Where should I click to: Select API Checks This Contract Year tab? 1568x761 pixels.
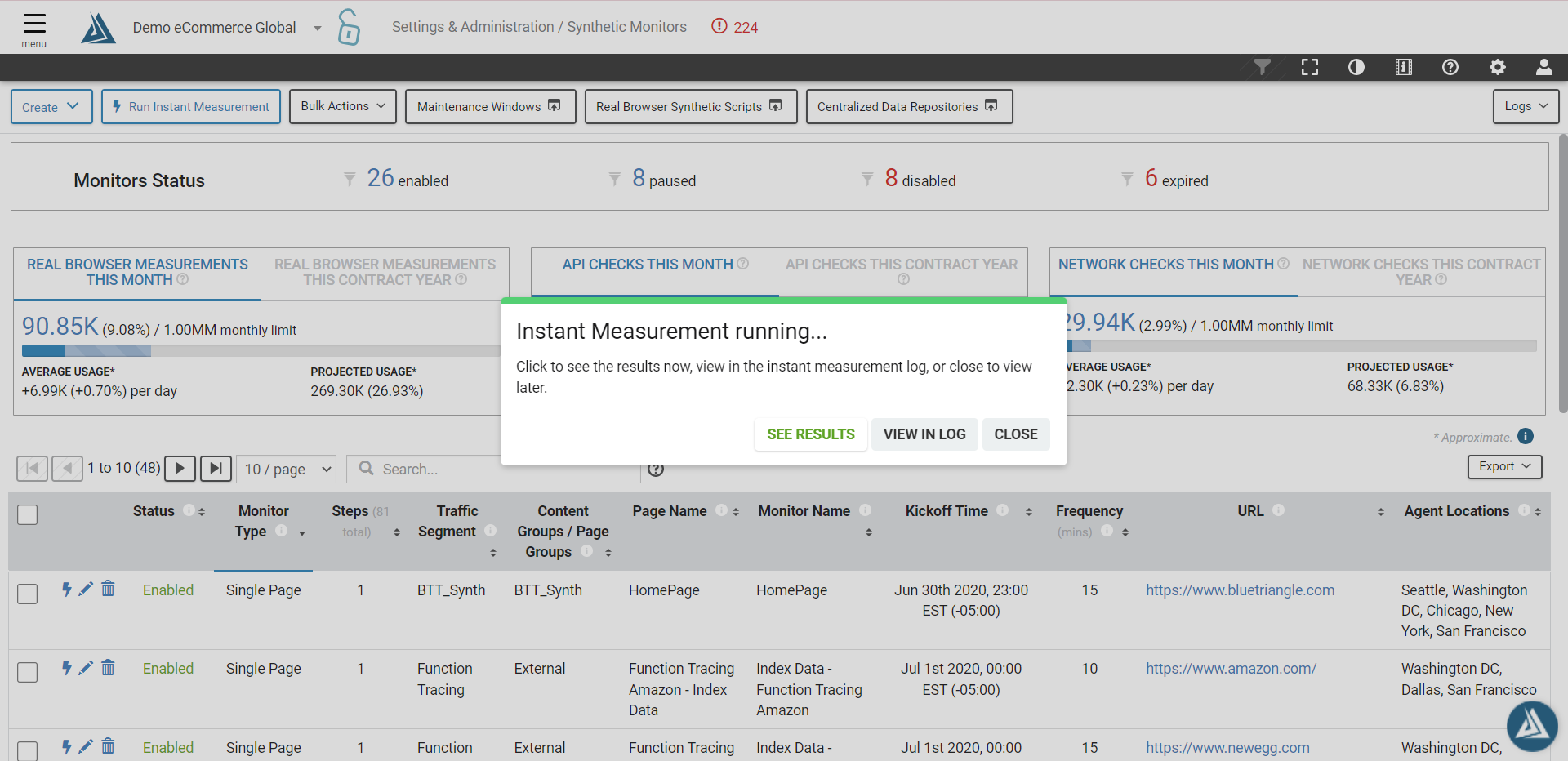tap(902, 271)
